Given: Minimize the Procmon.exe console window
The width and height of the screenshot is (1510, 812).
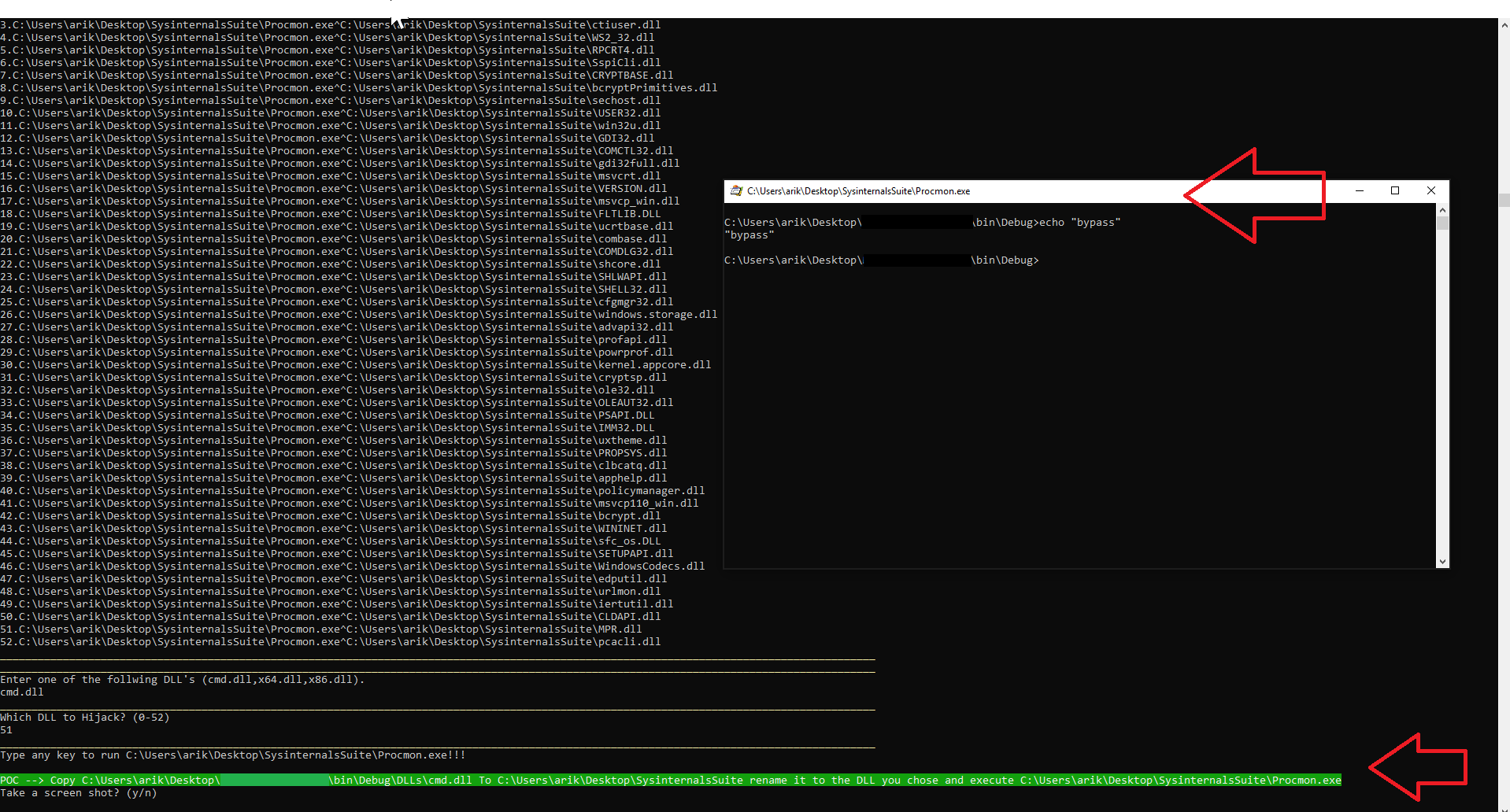Looking at the screenshot, I should pyautogui.click(x=1360, y=191).
